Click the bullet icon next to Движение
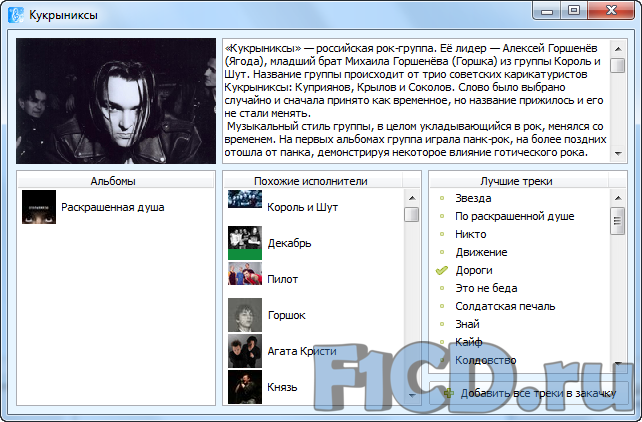642x422 pixels. coord(442,252)
